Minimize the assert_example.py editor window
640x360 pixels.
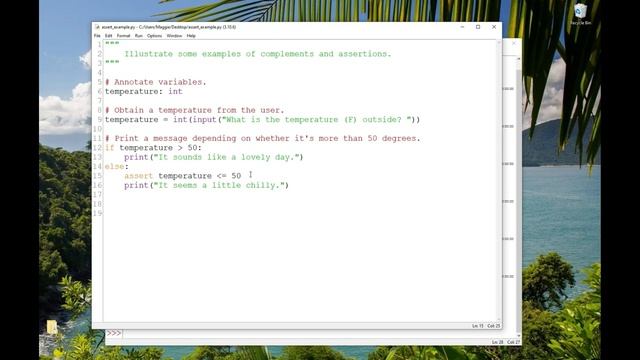tap(462, 27)
